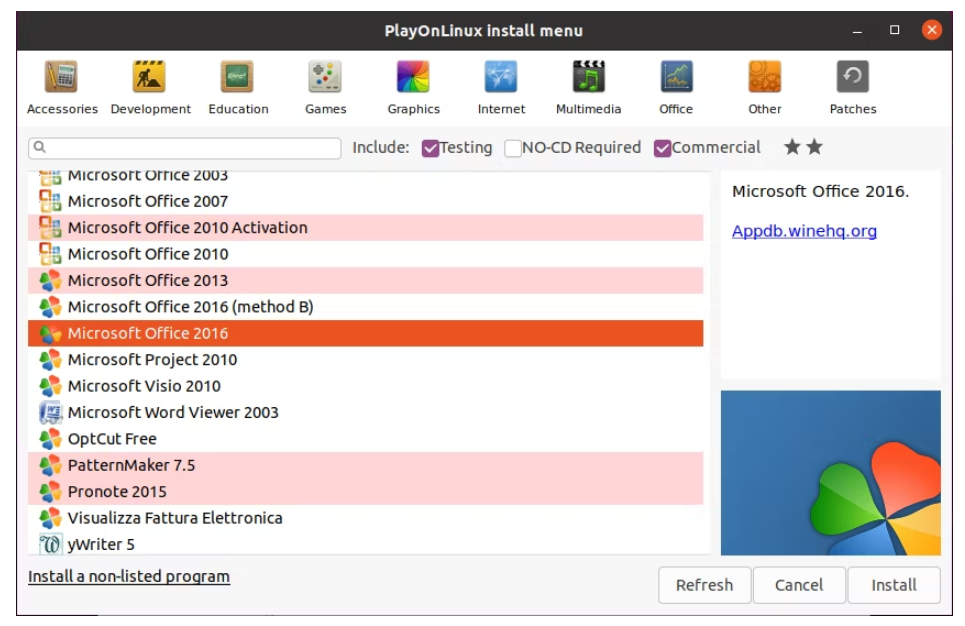Click the first rating star
Screen dimensions: 965x626
(793, 146)
